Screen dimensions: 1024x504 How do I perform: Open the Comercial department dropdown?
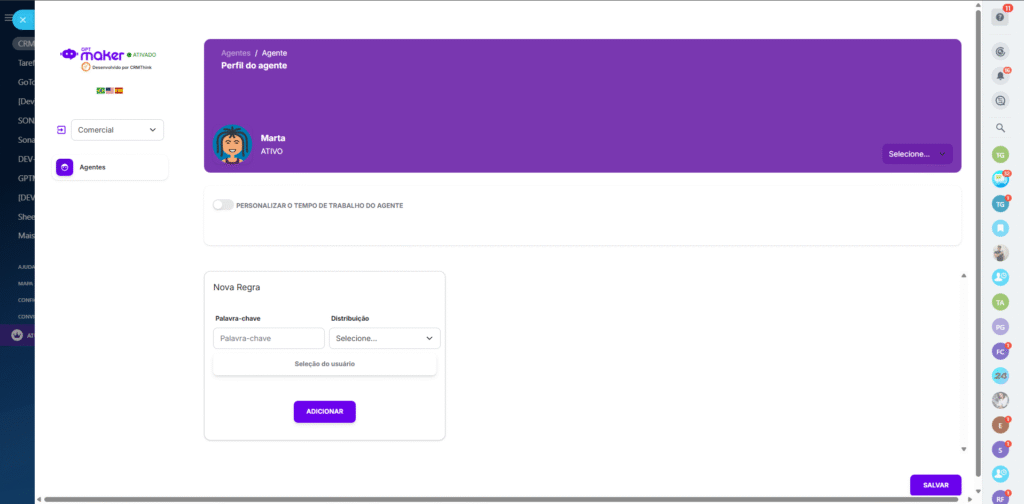click(x=117, y=130)
